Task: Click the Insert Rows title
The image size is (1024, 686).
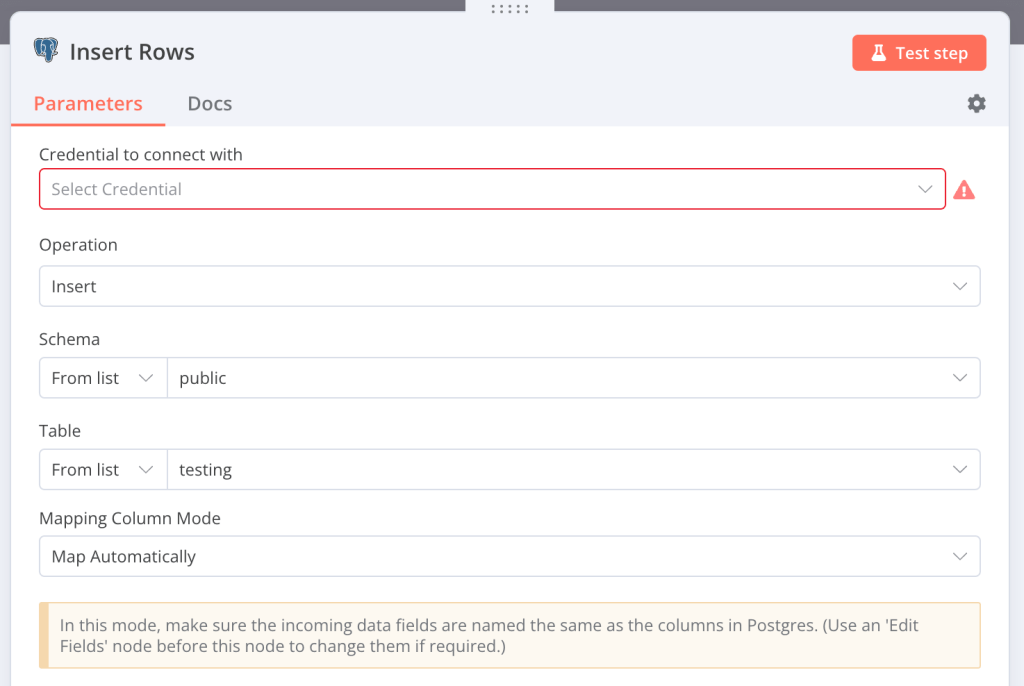Action: (132, 51)
